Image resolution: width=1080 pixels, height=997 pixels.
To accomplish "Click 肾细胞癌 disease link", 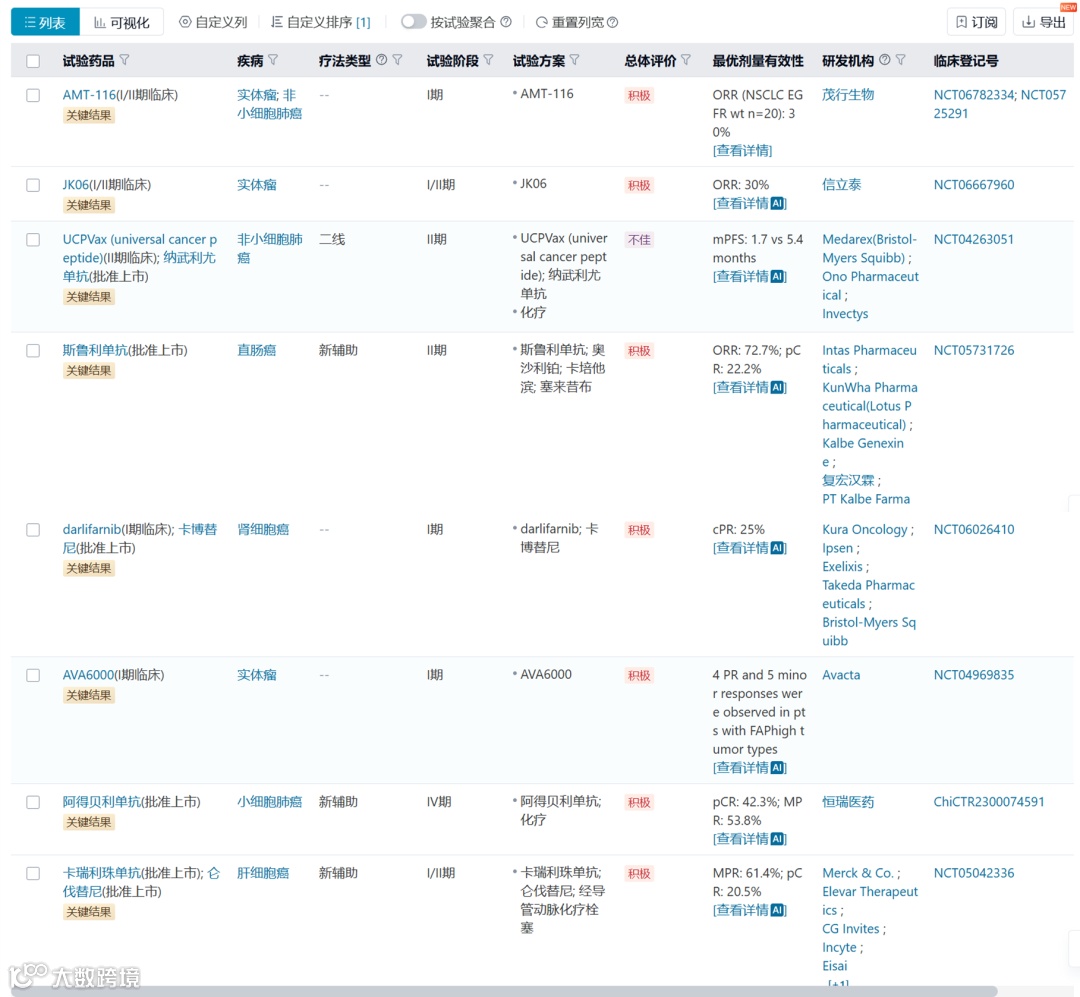I will 263,529.
